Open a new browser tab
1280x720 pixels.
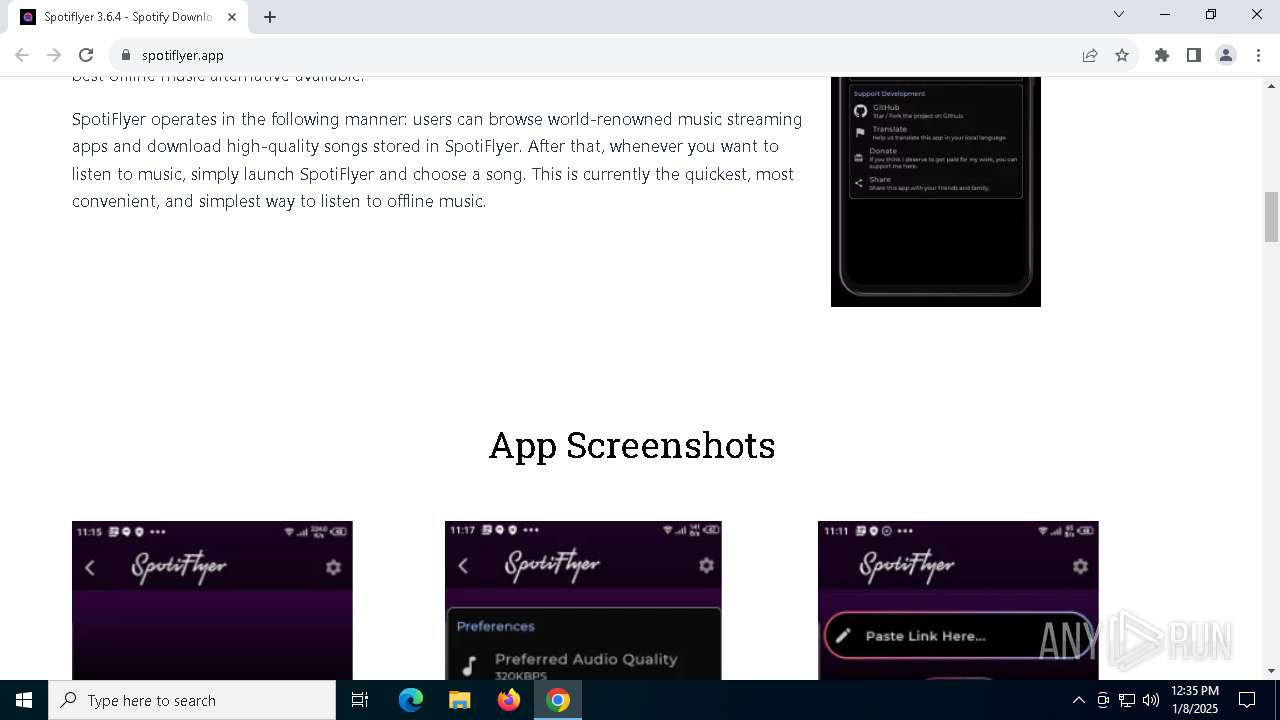pos(270,16)
